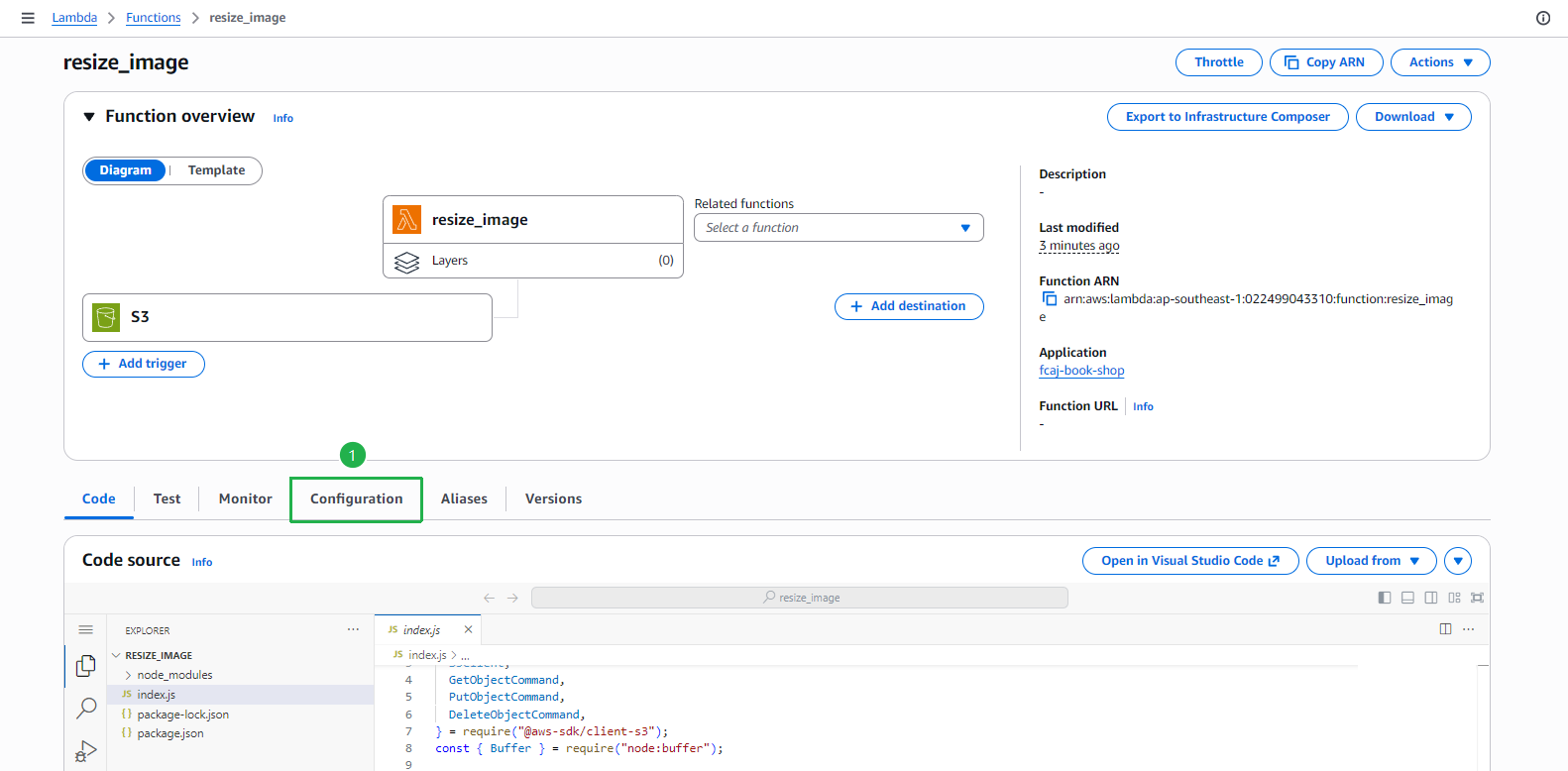Select the S3 trigger box in diagram
This screenshot has height=771, width=1568.
[x=287, y=317]
